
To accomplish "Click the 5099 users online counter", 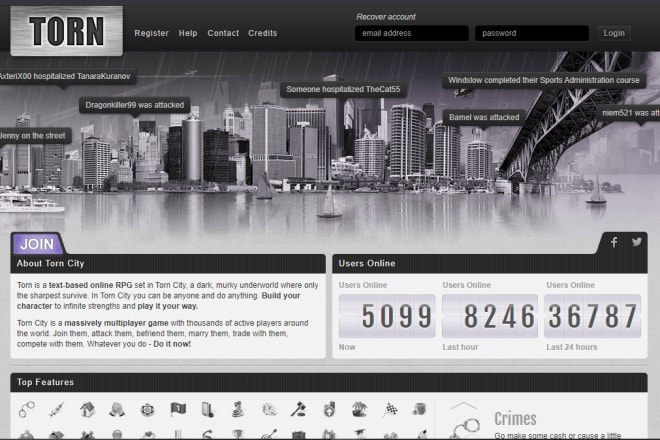I will click(x=387, y=316).
